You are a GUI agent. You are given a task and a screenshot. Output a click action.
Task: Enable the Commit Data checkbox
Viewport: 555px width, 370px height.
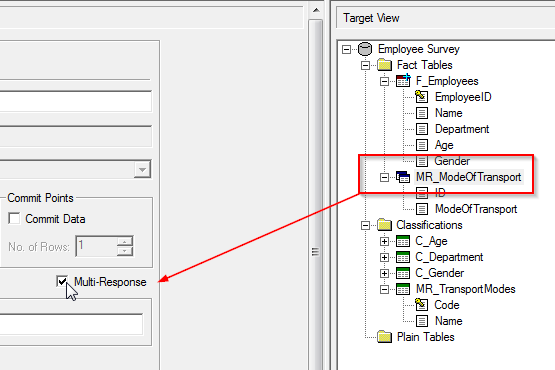(x=14, y=218)
